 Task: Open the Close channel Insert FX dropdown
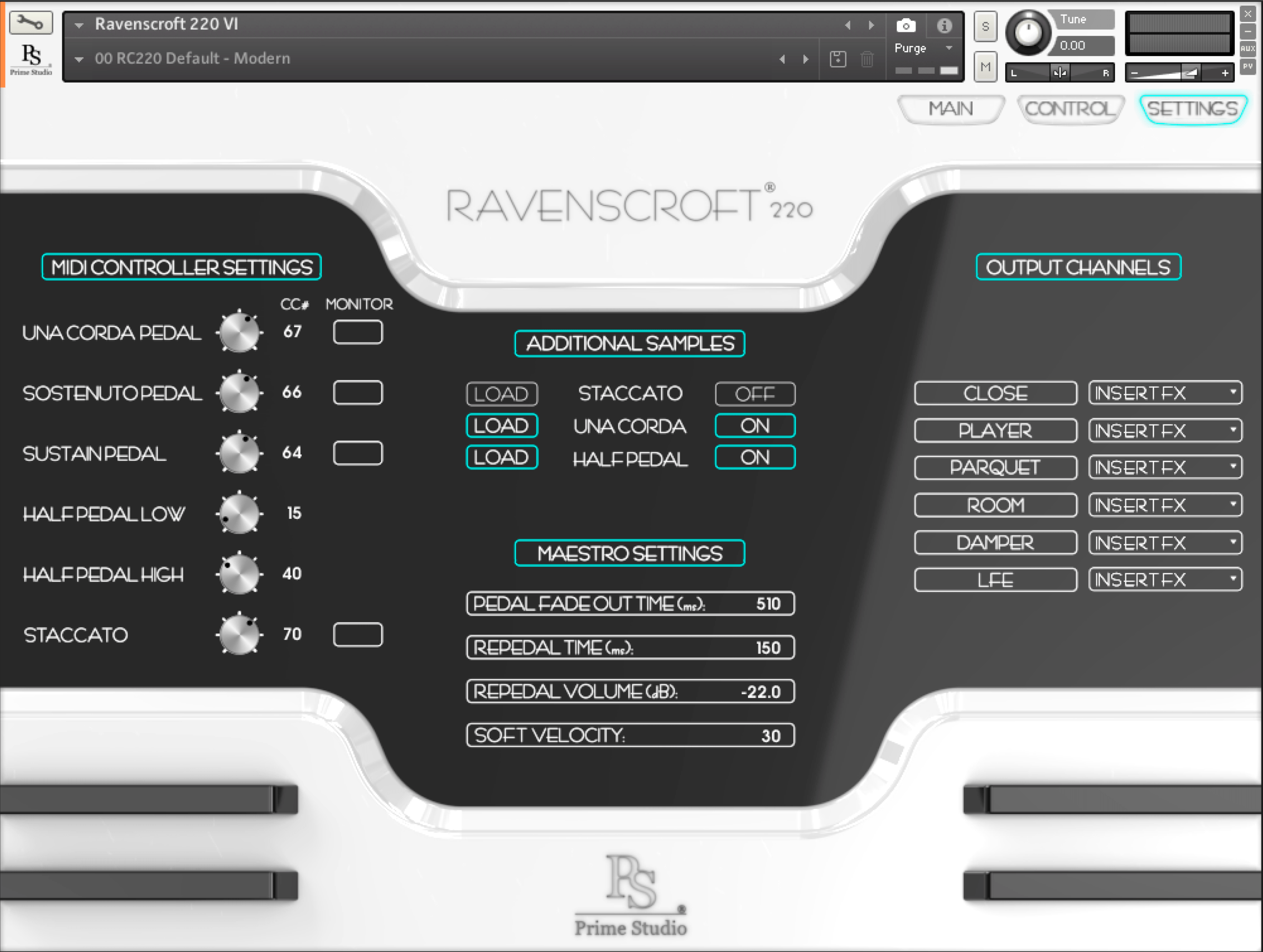[1165, 393]
